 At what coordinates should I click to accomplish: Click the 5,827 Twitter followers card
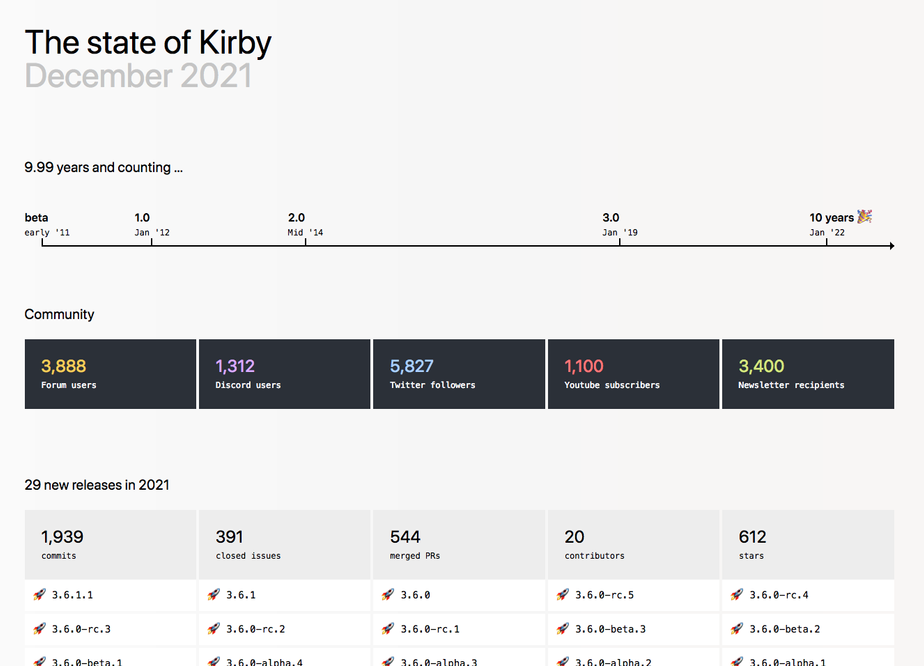tap(459, 374)
